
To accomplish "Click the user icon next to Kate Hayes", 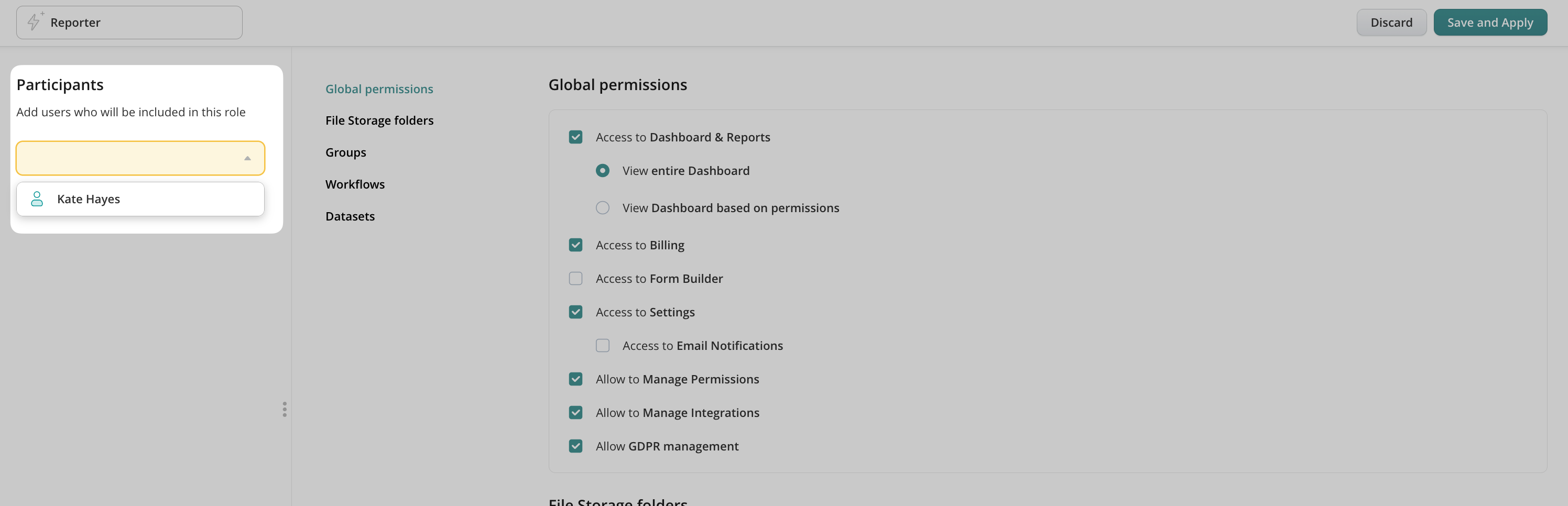I will coord(37,199).
